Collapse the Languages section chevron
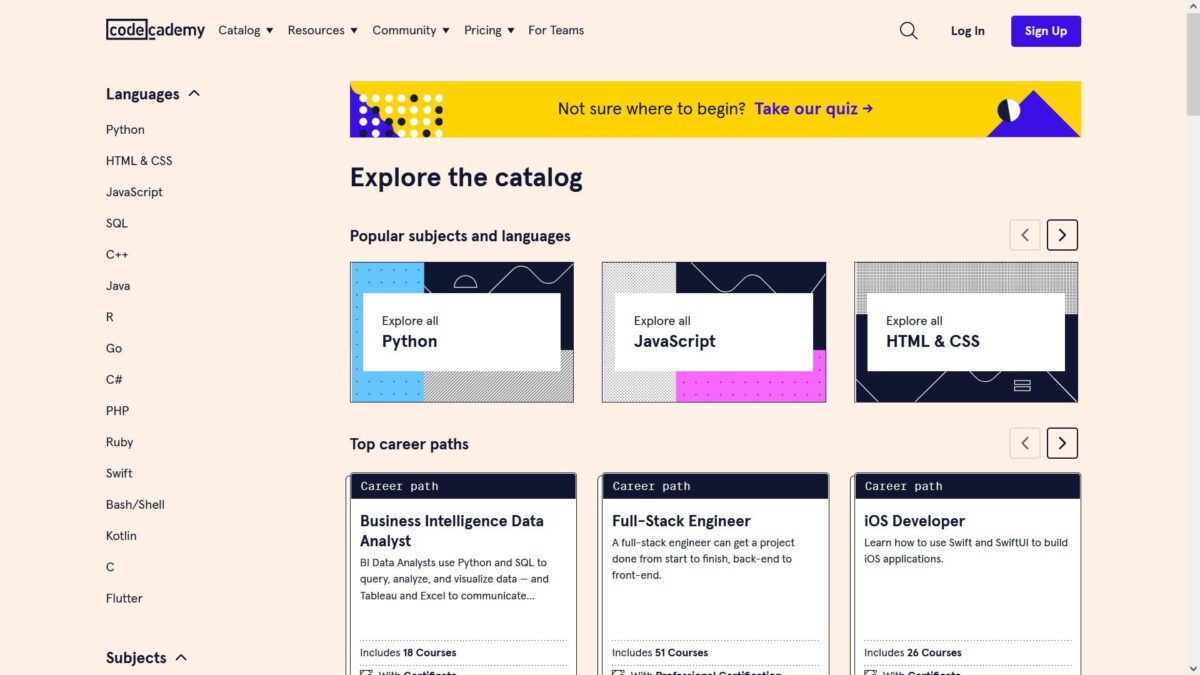Viewport: 1200px width, 675px height. point(194,94)
